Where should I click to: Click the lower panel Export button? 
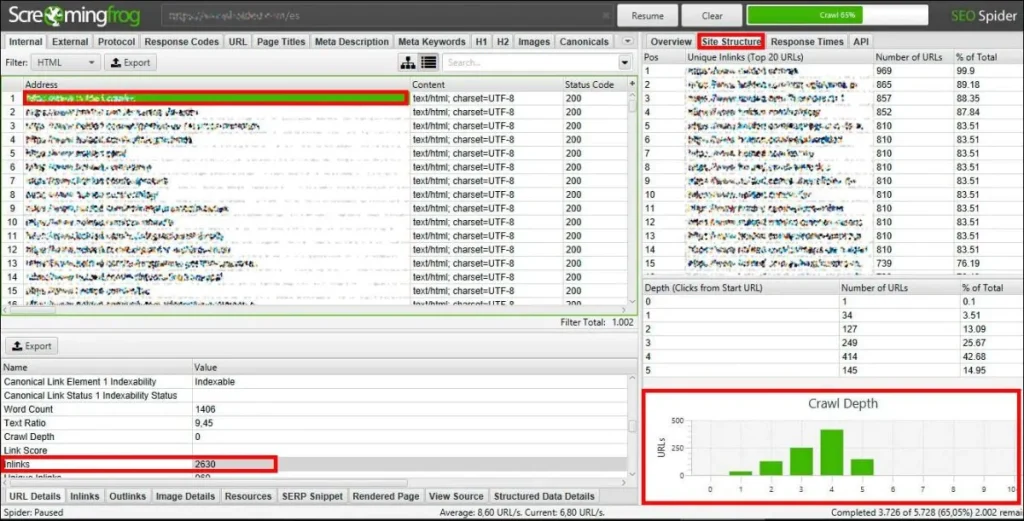(x=31, y=346)
